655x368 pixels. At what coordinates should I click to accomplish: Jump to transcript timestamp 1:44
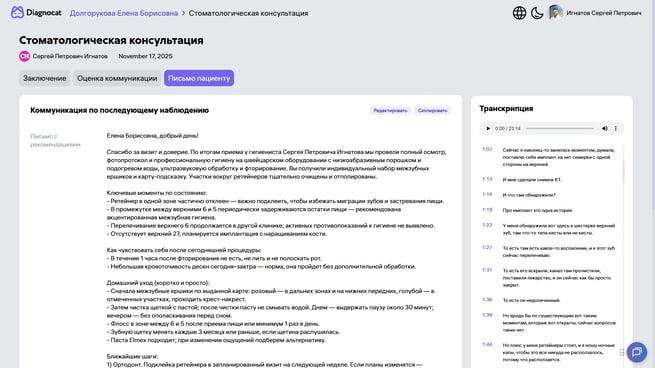pyautogui.click(x=487, y=345)
